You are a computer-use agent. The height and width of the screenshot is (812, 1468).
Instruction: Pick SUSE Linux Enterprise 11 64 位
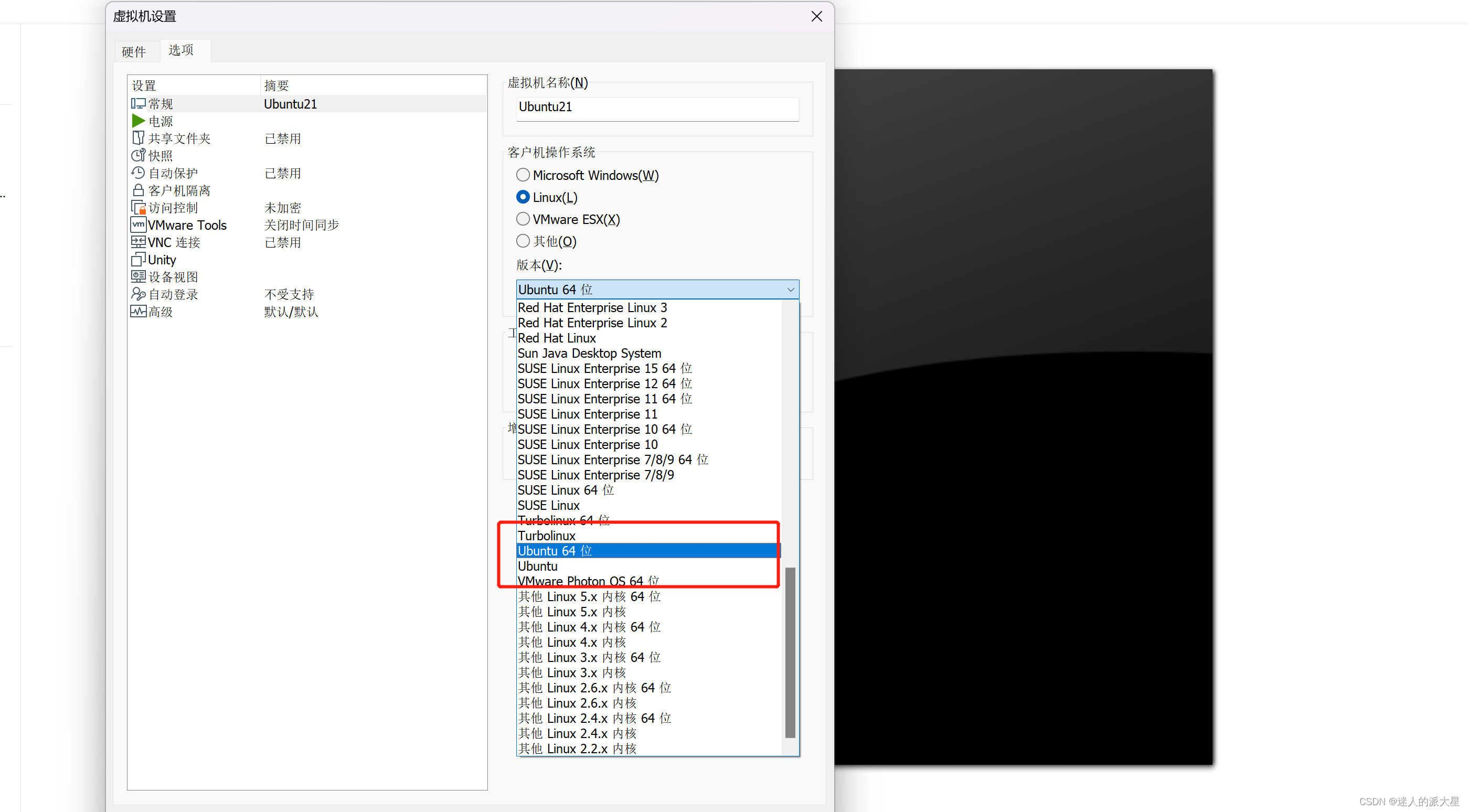coord(649,399)
